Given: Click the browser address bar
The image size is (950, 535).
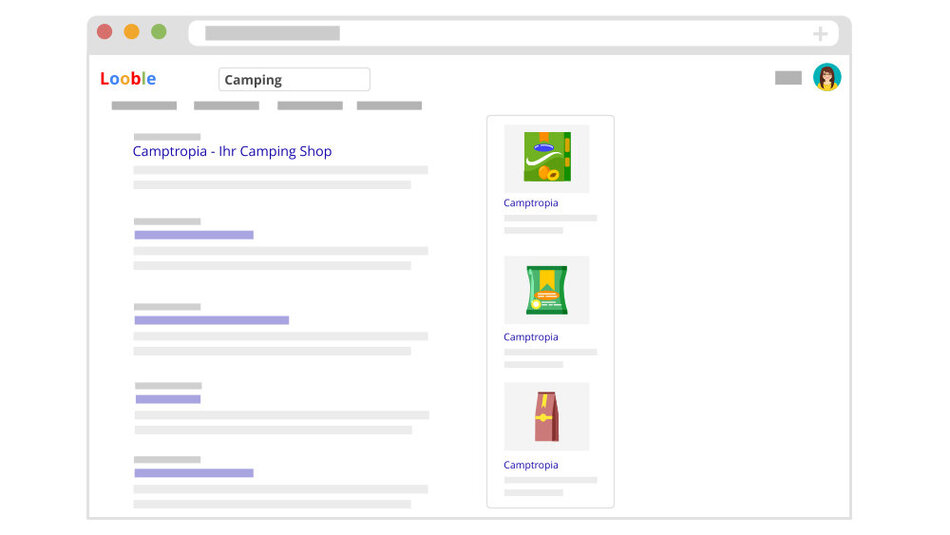Looking at the screenshot, I should click(x=514, y=33).
